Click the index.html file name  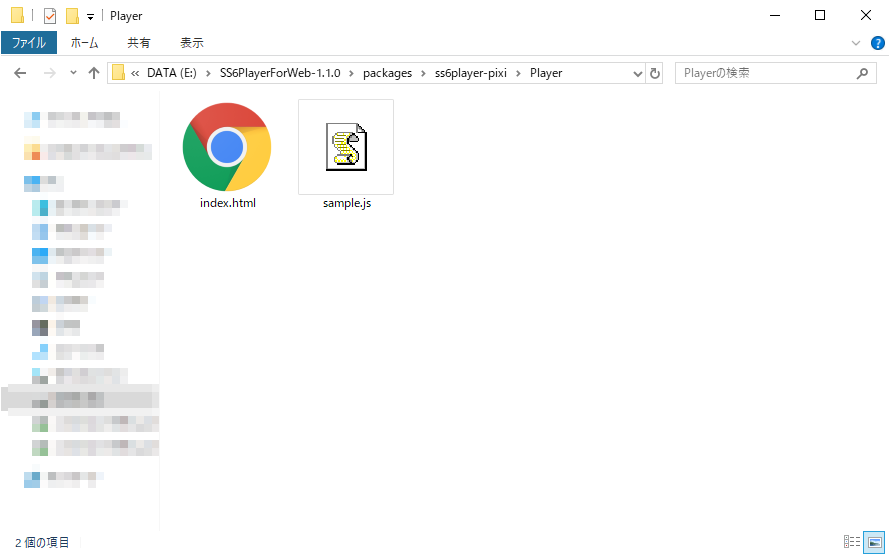[x=228, y=203]
